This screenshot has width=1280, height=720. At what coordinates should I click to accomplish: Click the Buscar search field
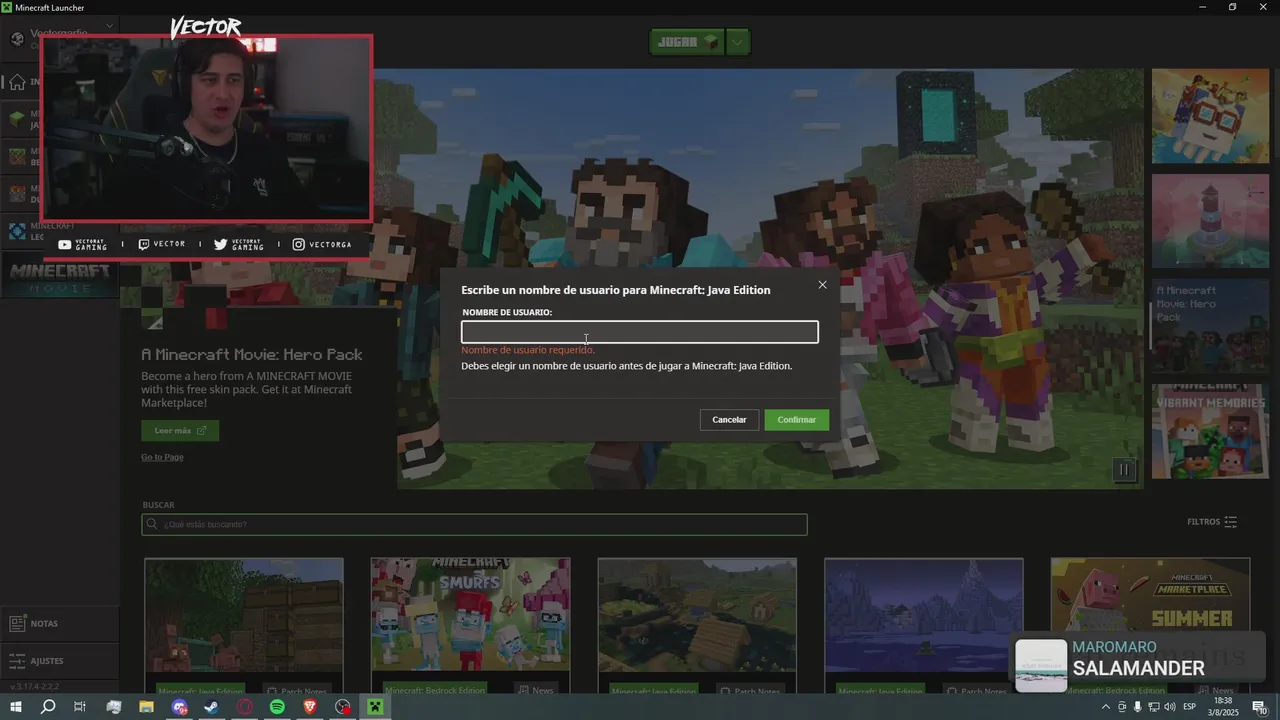tap(474, 524)
